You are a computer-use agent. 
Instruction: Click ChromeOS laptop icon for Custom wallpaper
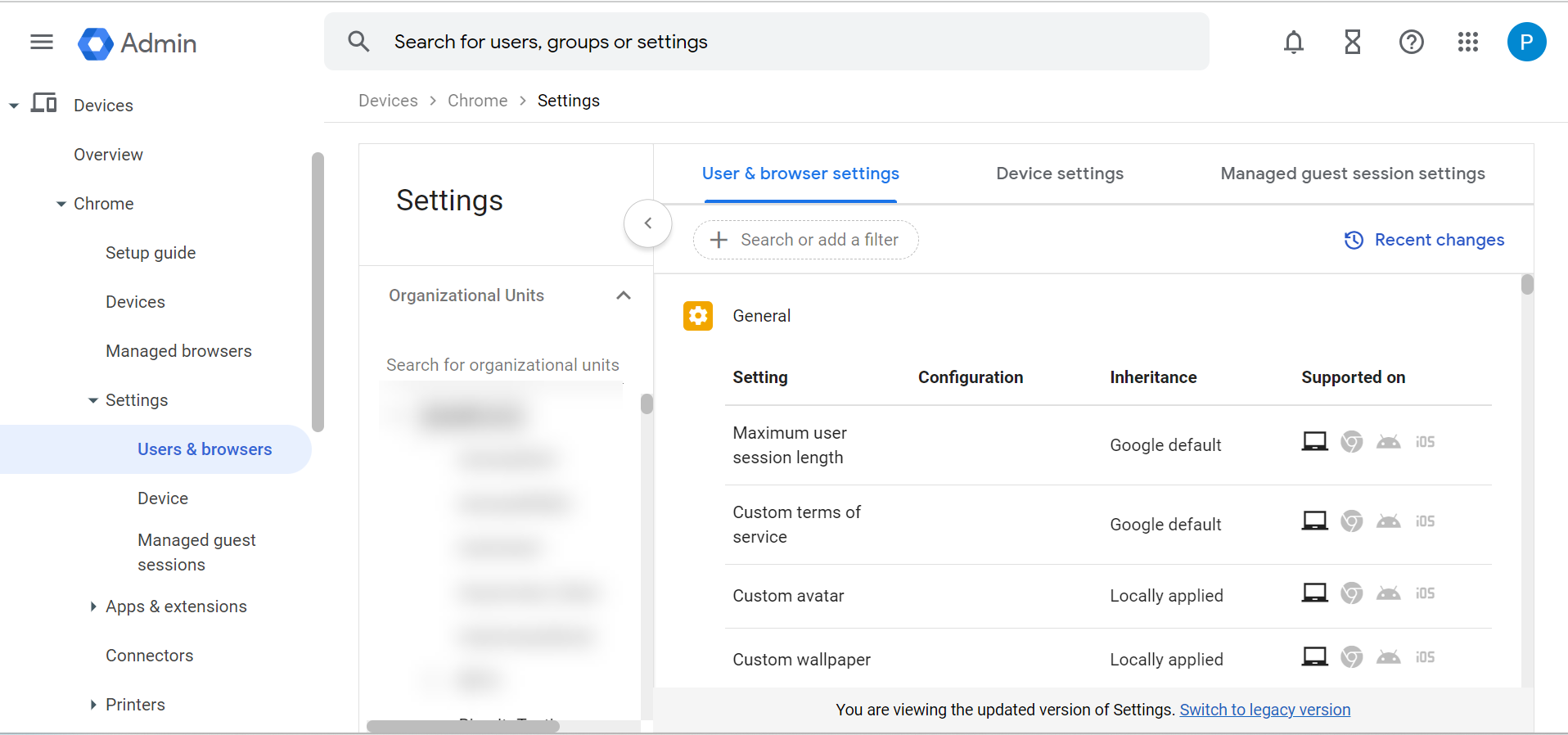click(x=1315, y=656)
